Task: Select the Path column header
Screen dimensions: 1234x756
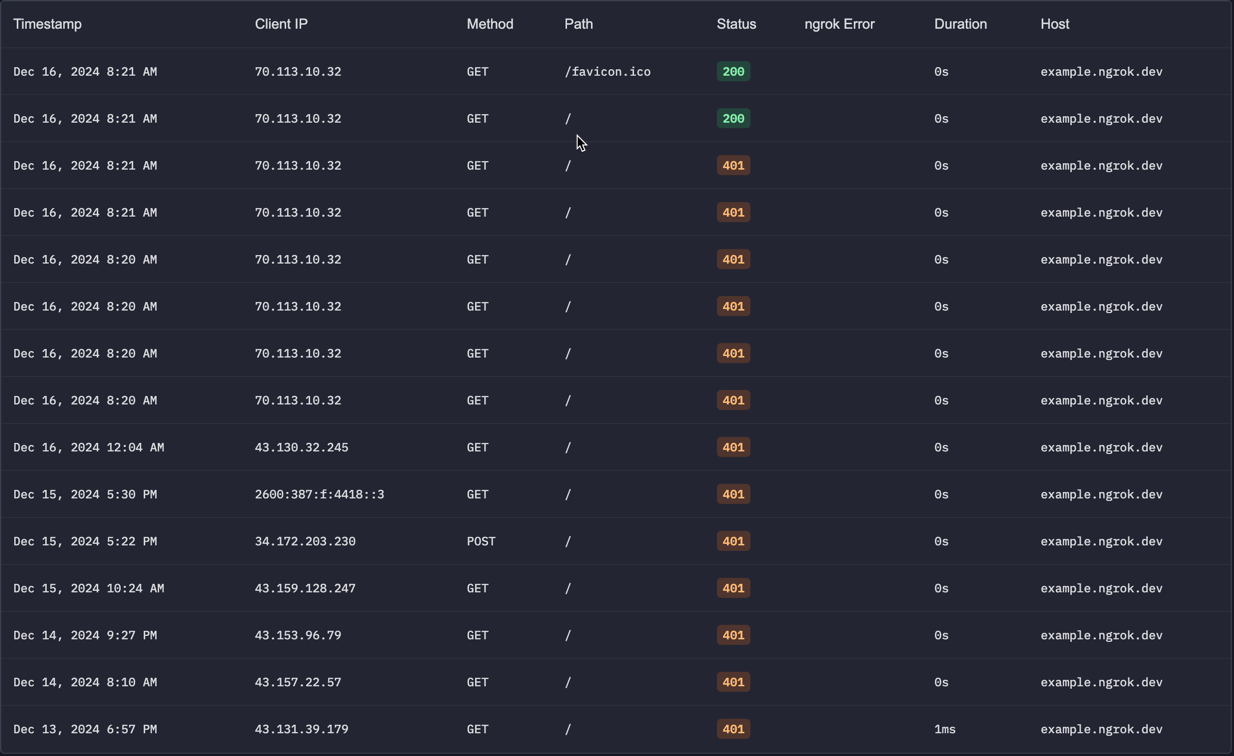Action: point(578,24)
